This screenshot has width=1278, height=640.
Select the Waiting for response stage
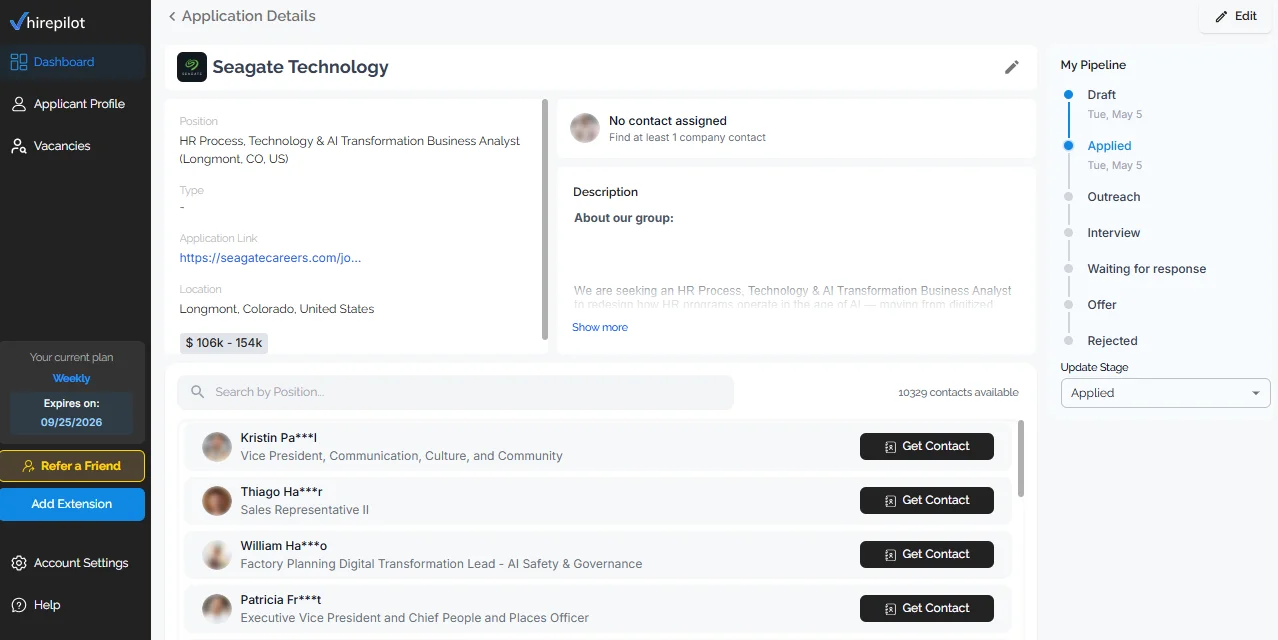[x=1147, y=269]
